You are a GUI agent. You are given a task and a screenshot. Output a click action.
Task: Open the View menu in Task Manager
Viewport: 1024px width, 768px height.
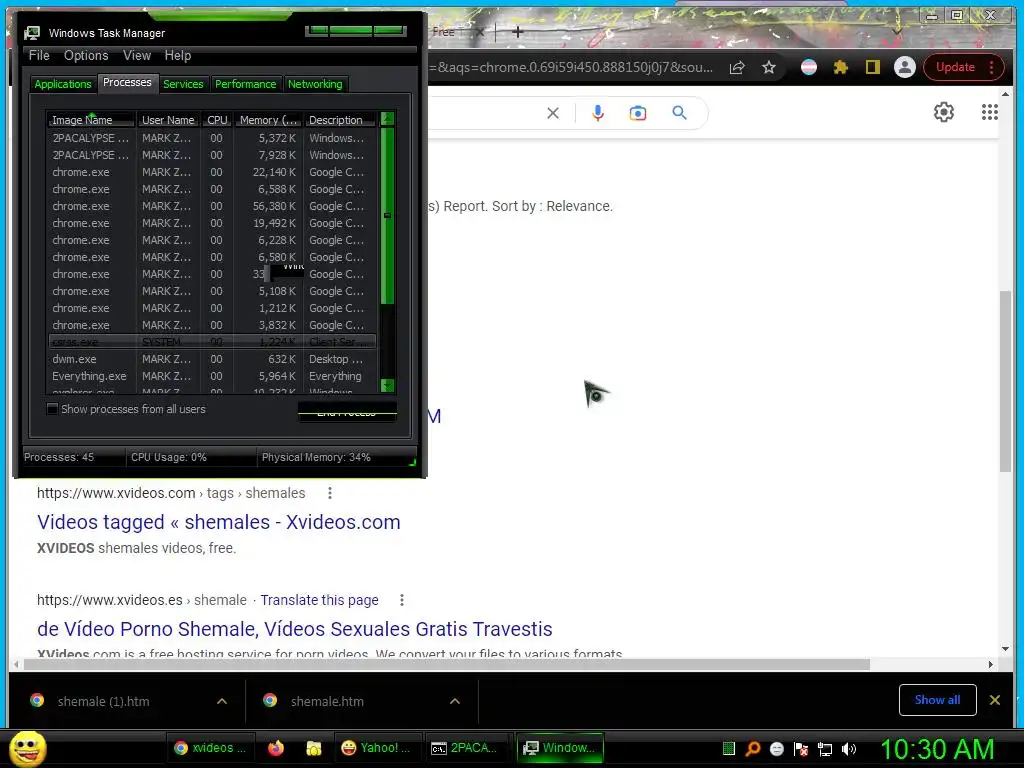pos(137,56)
